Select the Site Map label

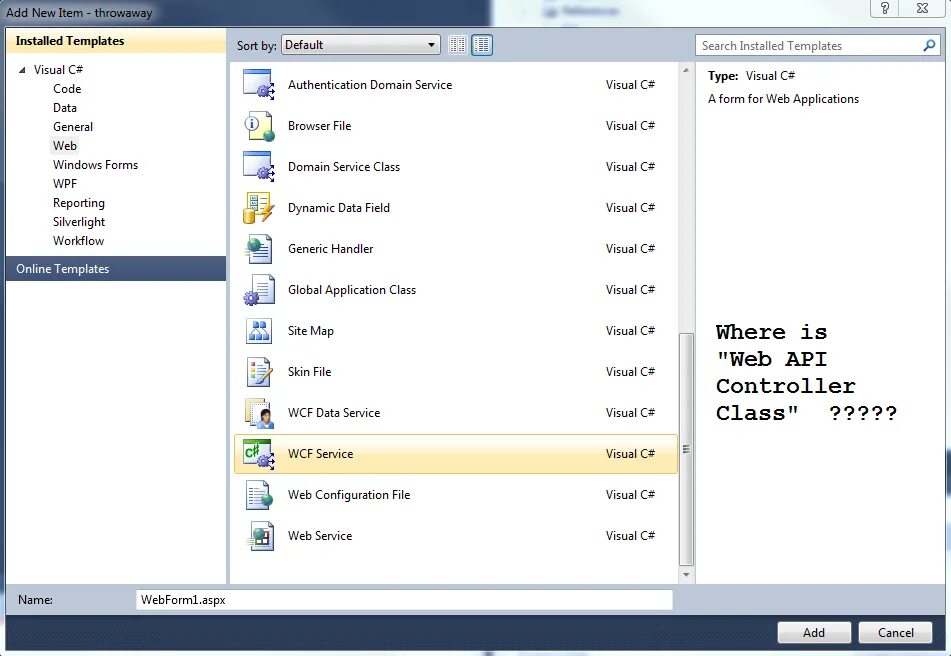tap(311, 331)
